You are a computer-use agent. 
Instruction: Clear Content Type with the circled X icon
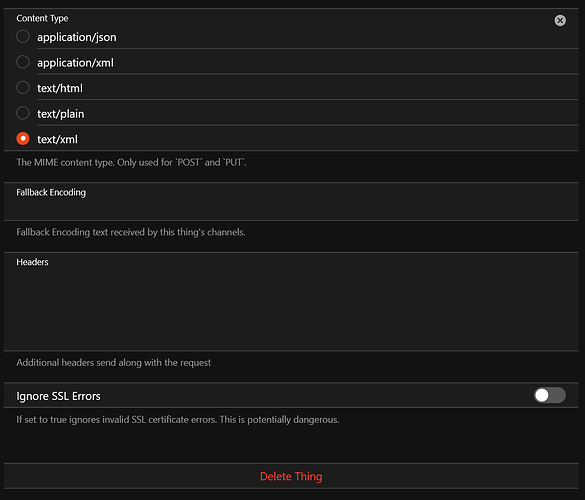[x=560, y=21]
